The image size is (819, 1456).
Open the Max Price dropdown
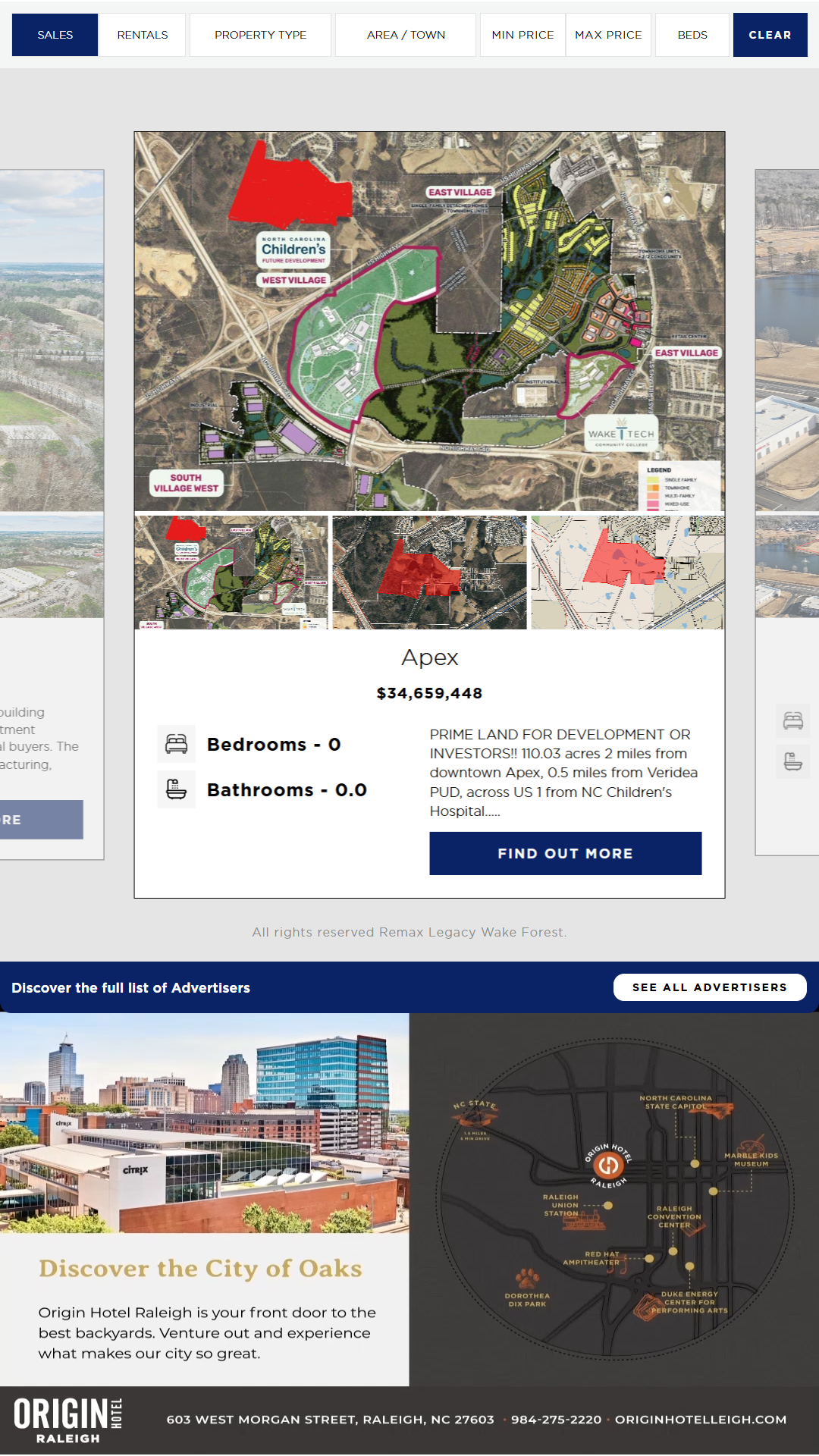tap(608, 35)
